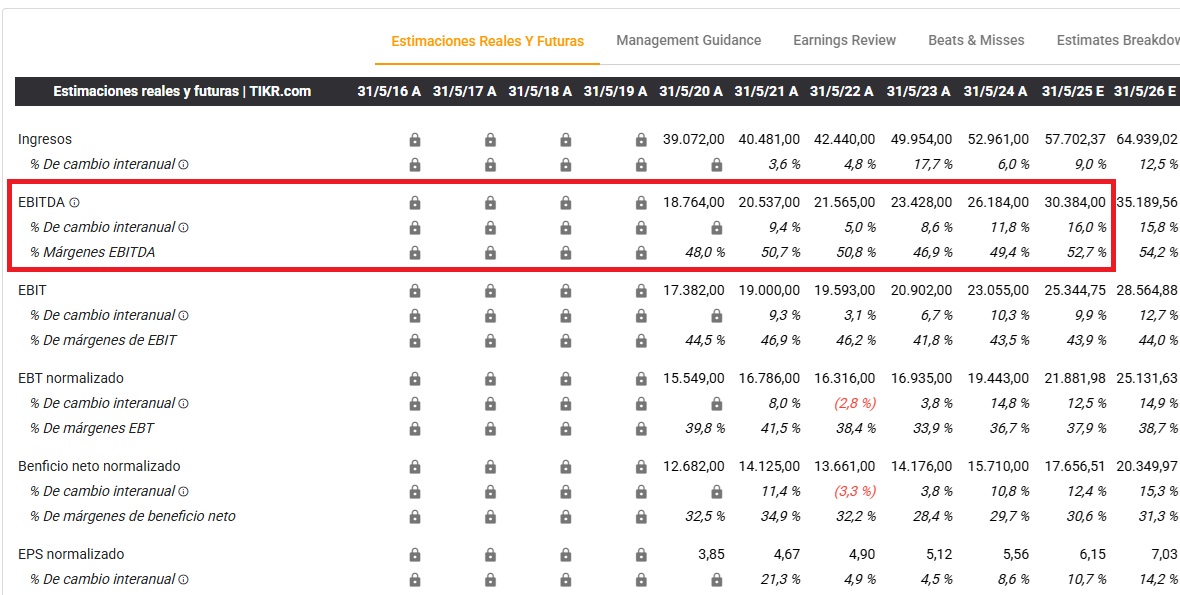Click the Ingresos row label
Image resolution: width=1180 pixels, height=595 pixels.
pyautogui.click(x=45, y=139)
